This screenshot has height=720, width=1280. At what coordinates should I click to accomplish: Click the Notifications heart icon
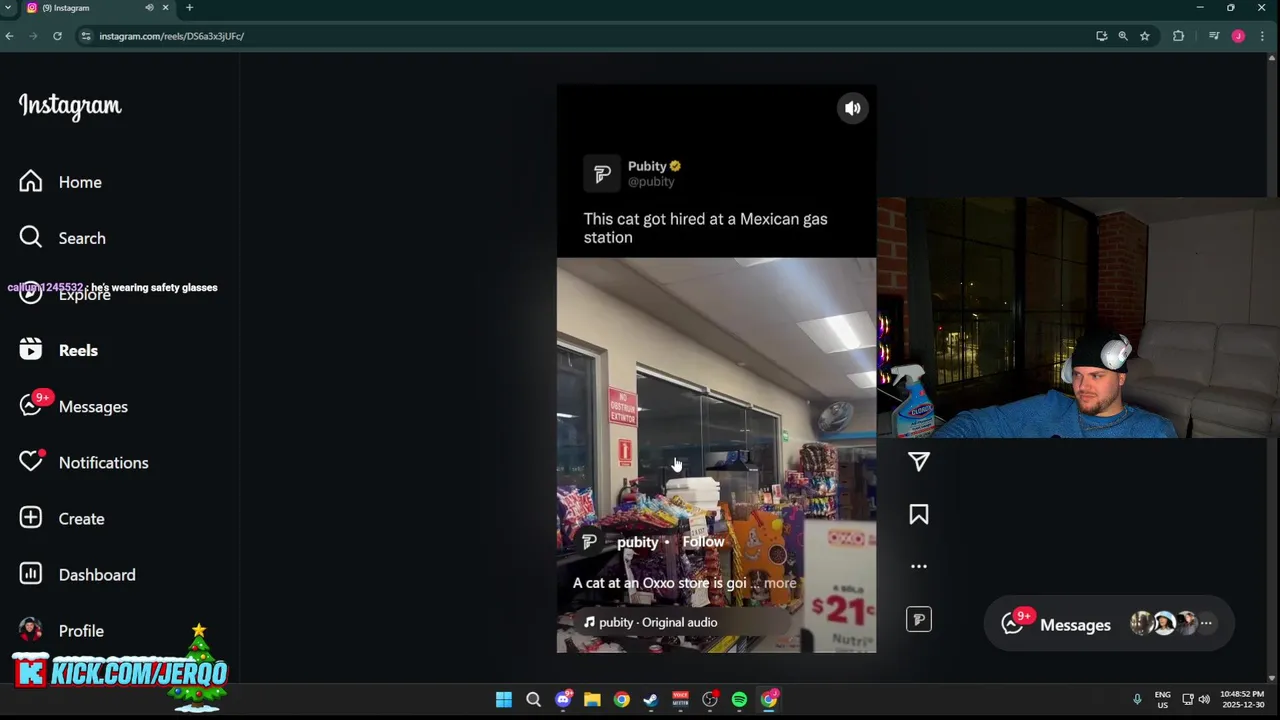[x=31, y=461]
